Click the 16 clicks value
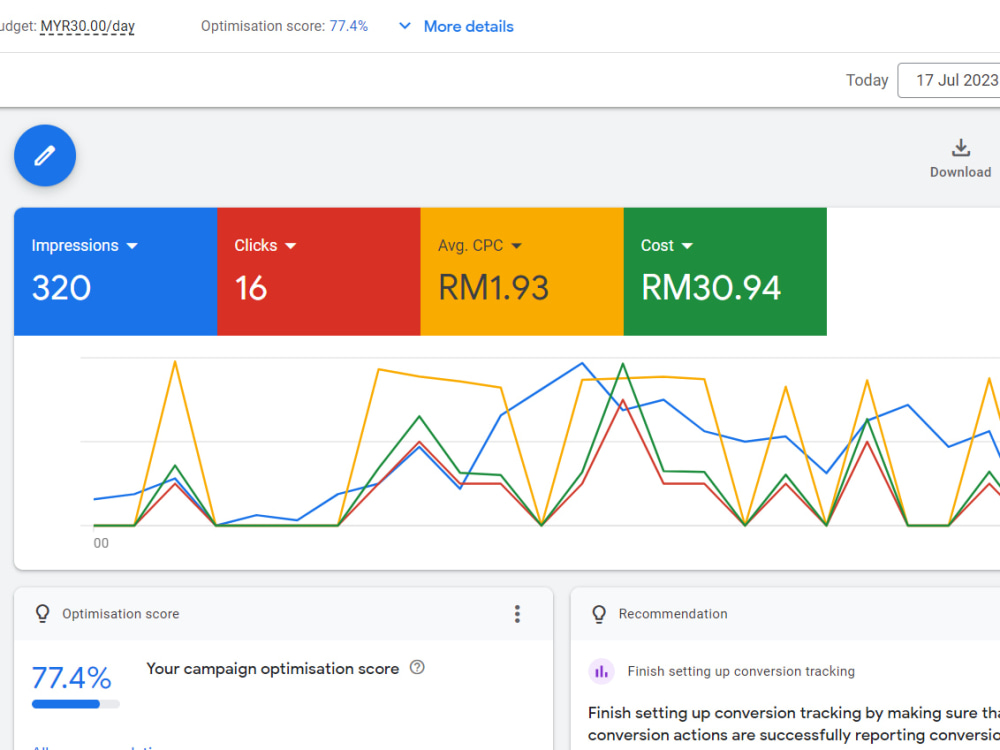This screenshot has width=1000, height=750. pyautogui.click(x=251, y=288)
